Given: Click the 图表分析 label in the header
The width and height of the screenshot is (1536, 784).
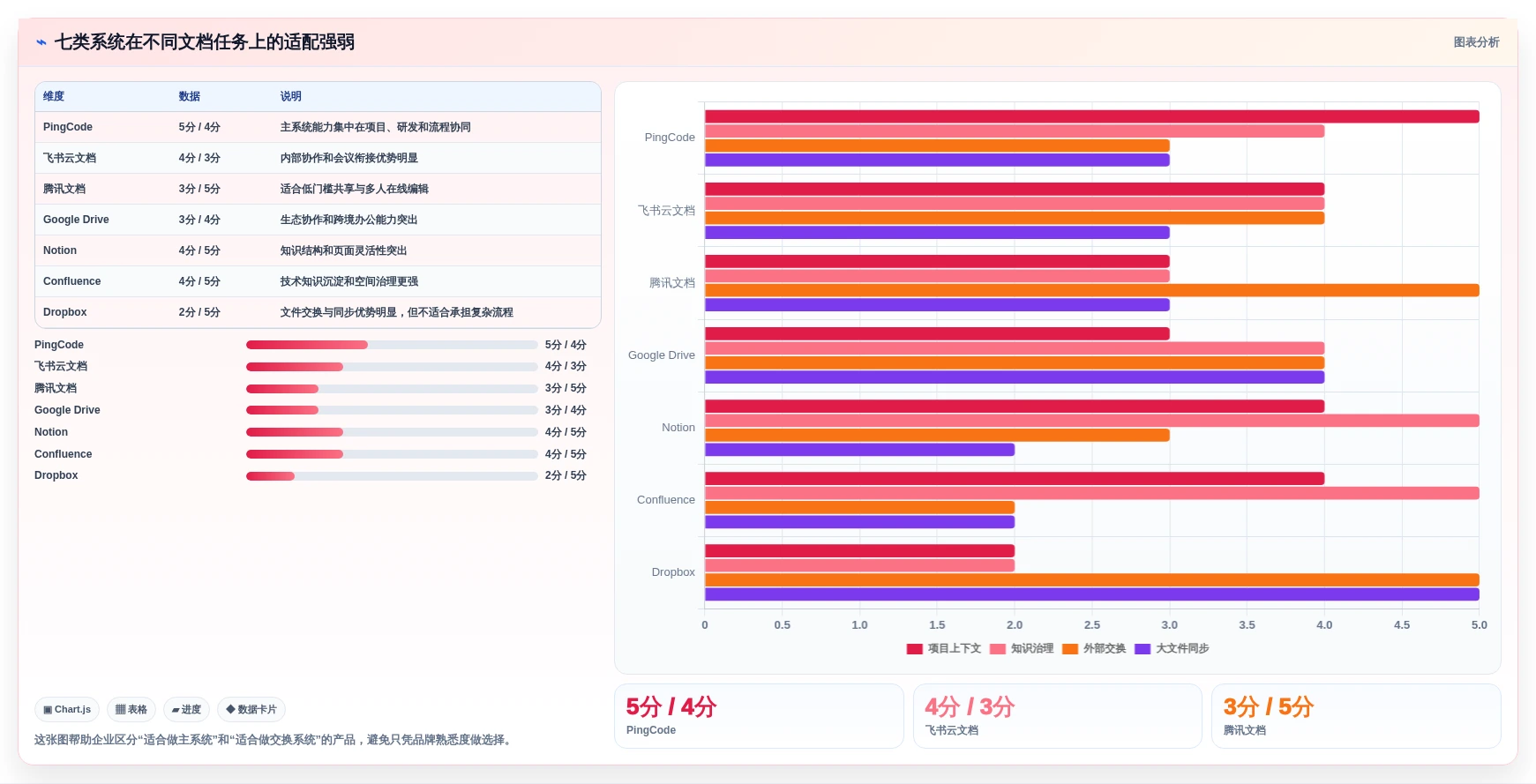Looking at the screenshot, I should 1476,42.
